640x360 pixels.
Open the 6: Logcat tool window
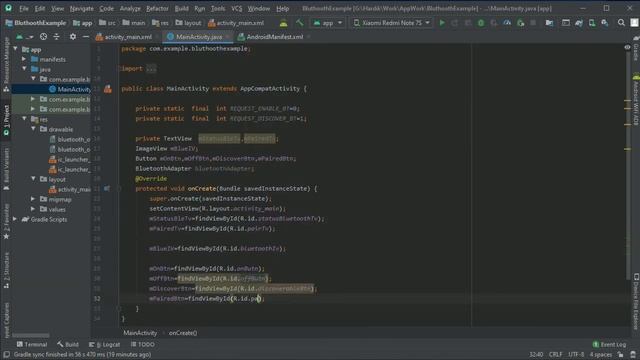[x=104, y=344]
